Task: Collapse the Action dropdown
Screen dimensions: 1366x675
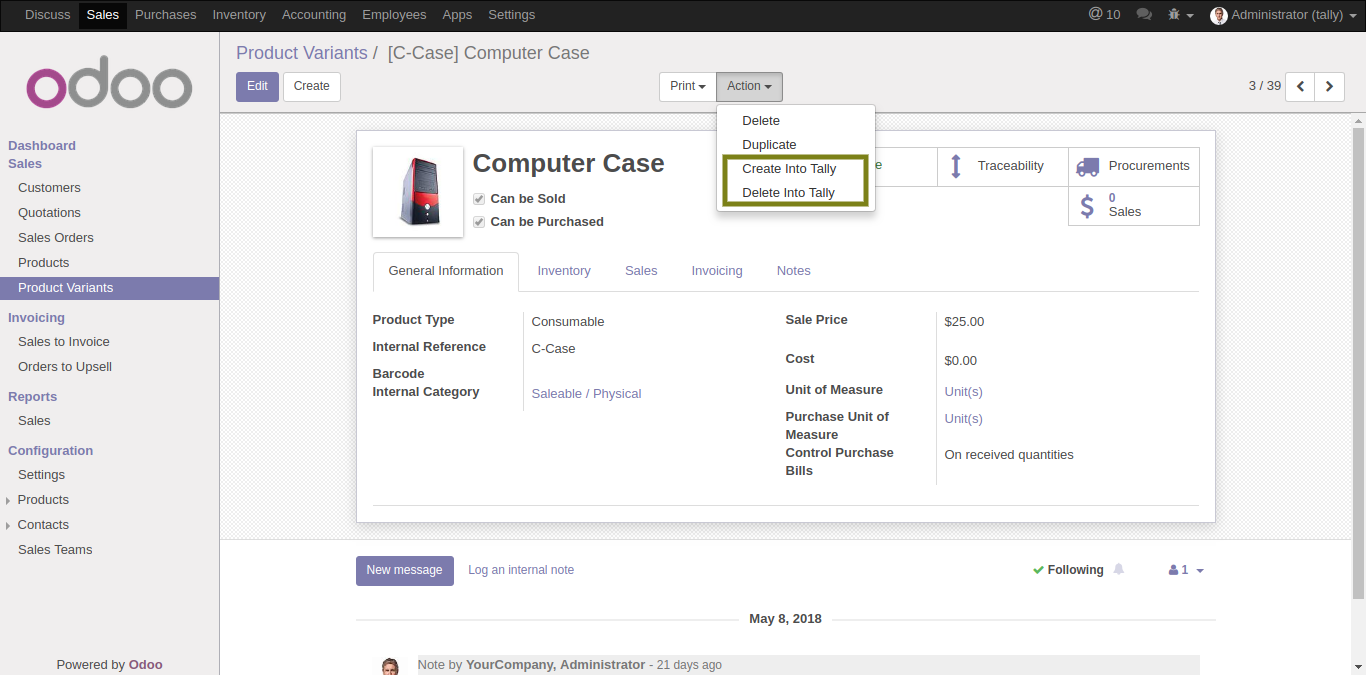Action: [749, 87]
